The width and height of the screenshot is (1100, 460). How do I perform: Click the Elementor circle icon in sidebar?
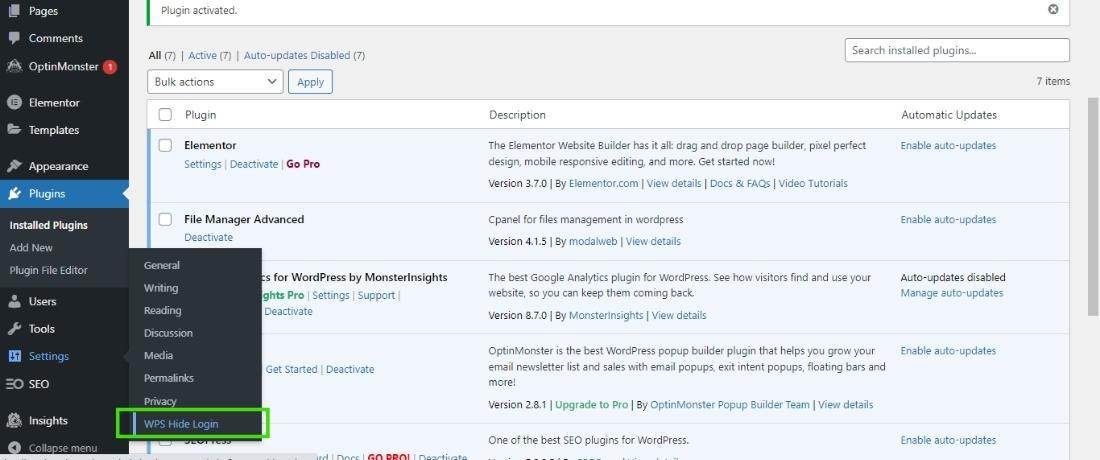coord(14,102)
